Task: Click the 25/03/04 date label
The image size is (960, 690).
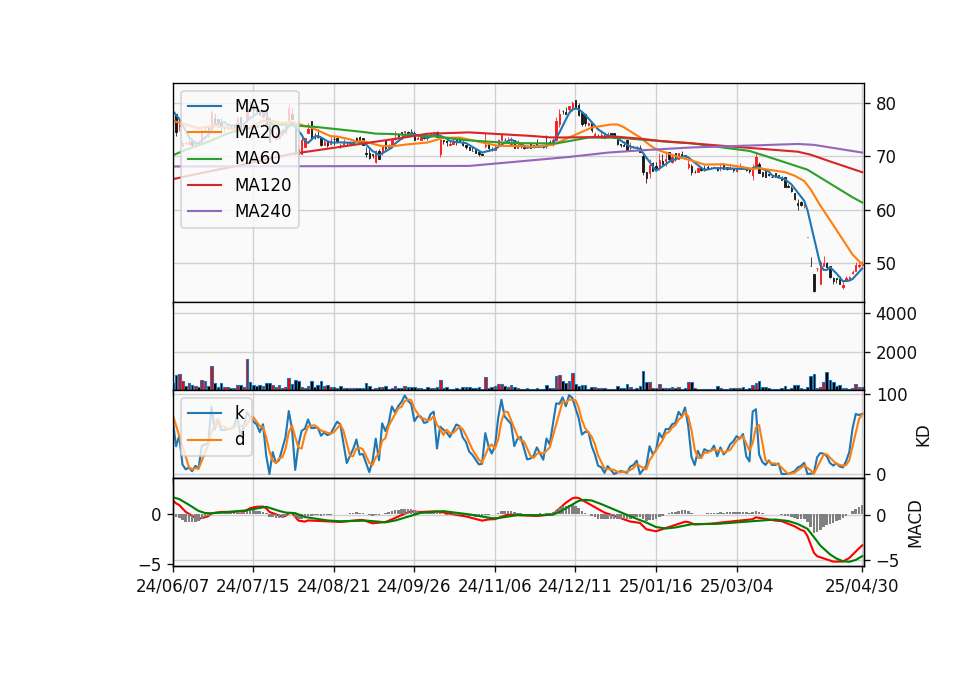Action: (x=737, y=586)
